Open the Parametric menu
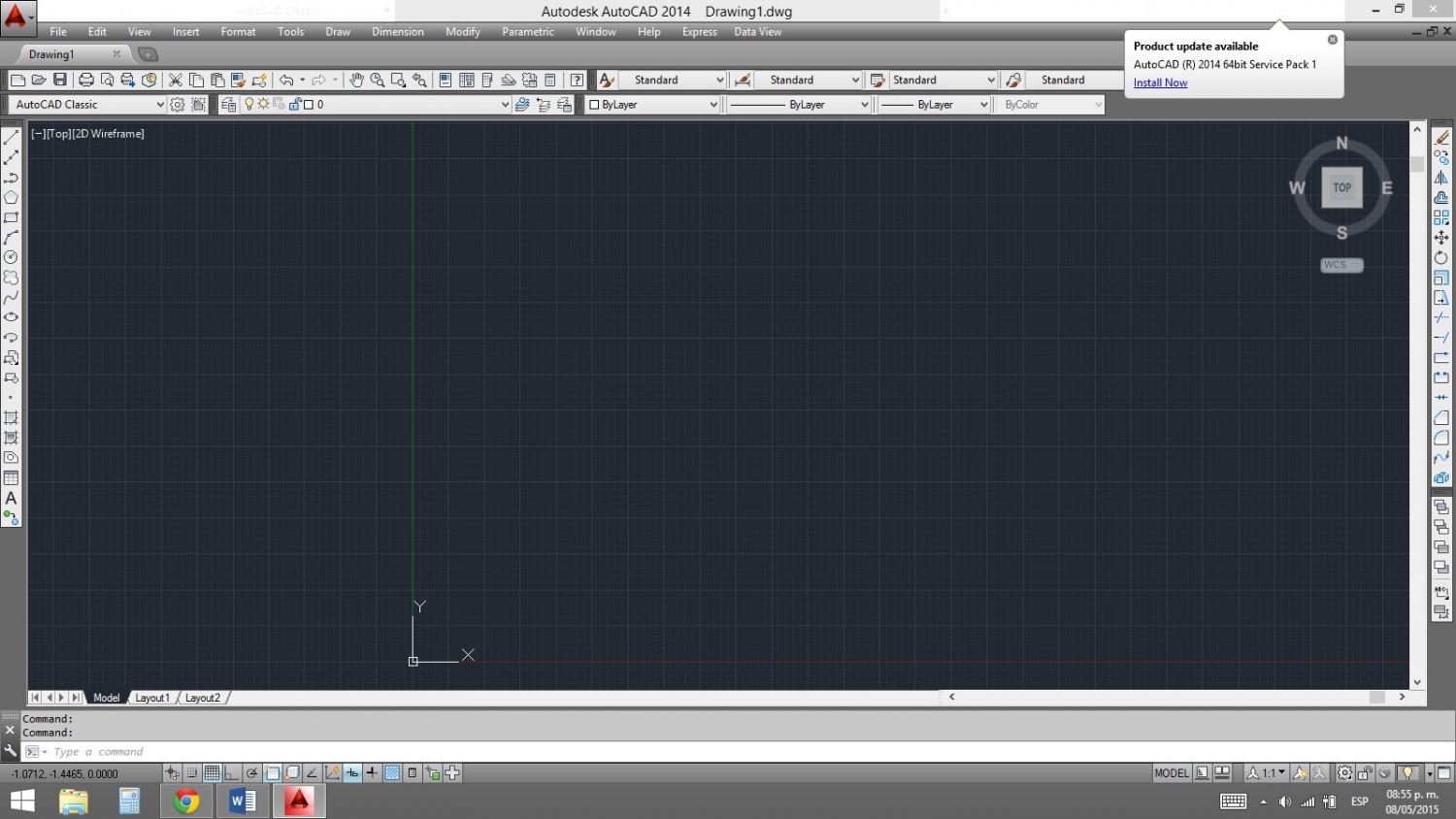 [528, 32]
